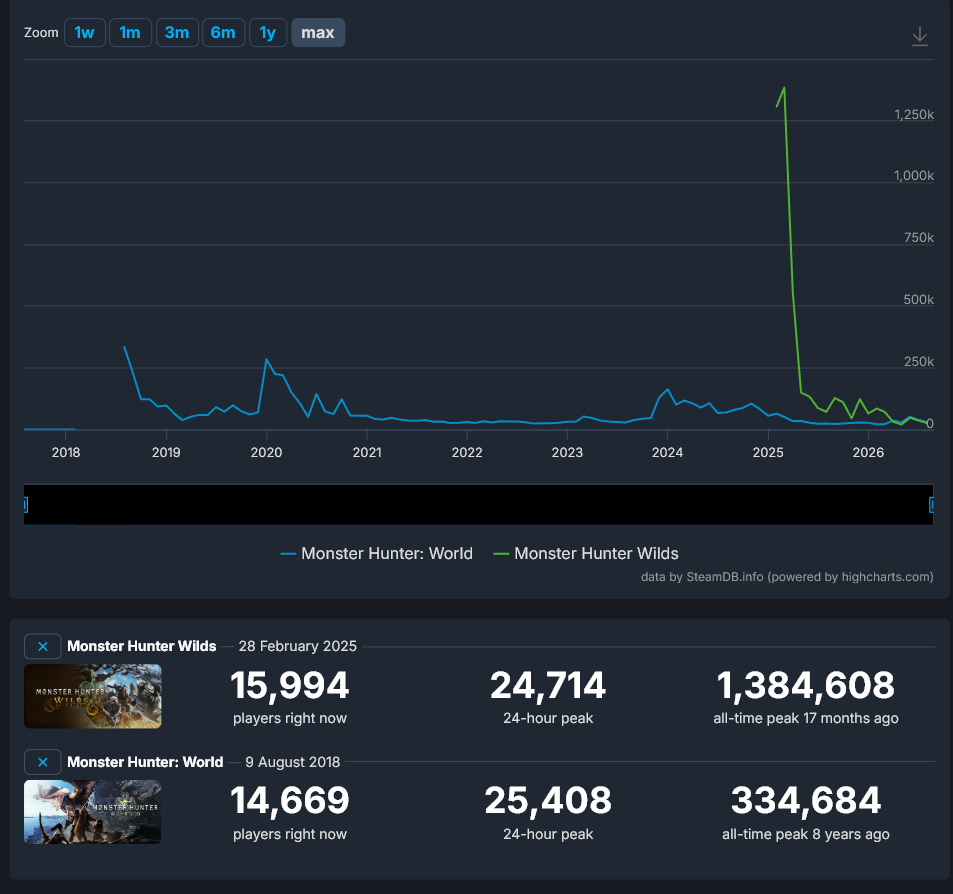Click the 2025 x-axis label
Image resolution: width=953 pixels, height=894 pixels.
coord(768,452)
